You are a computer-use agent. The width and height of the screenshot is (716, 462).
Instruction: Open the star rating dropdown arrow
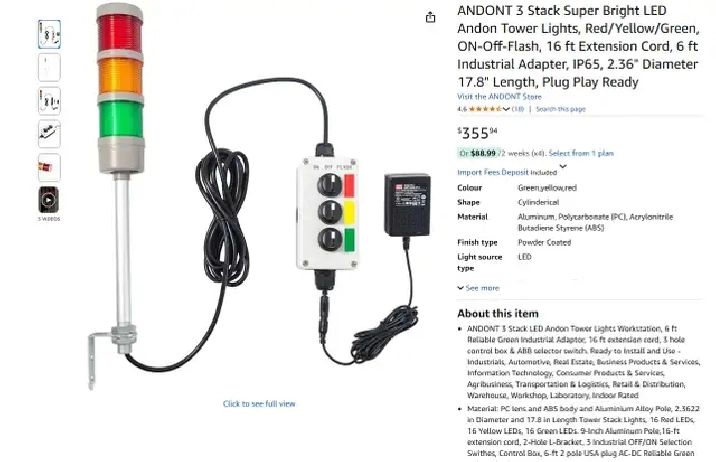tap(506, 109)
